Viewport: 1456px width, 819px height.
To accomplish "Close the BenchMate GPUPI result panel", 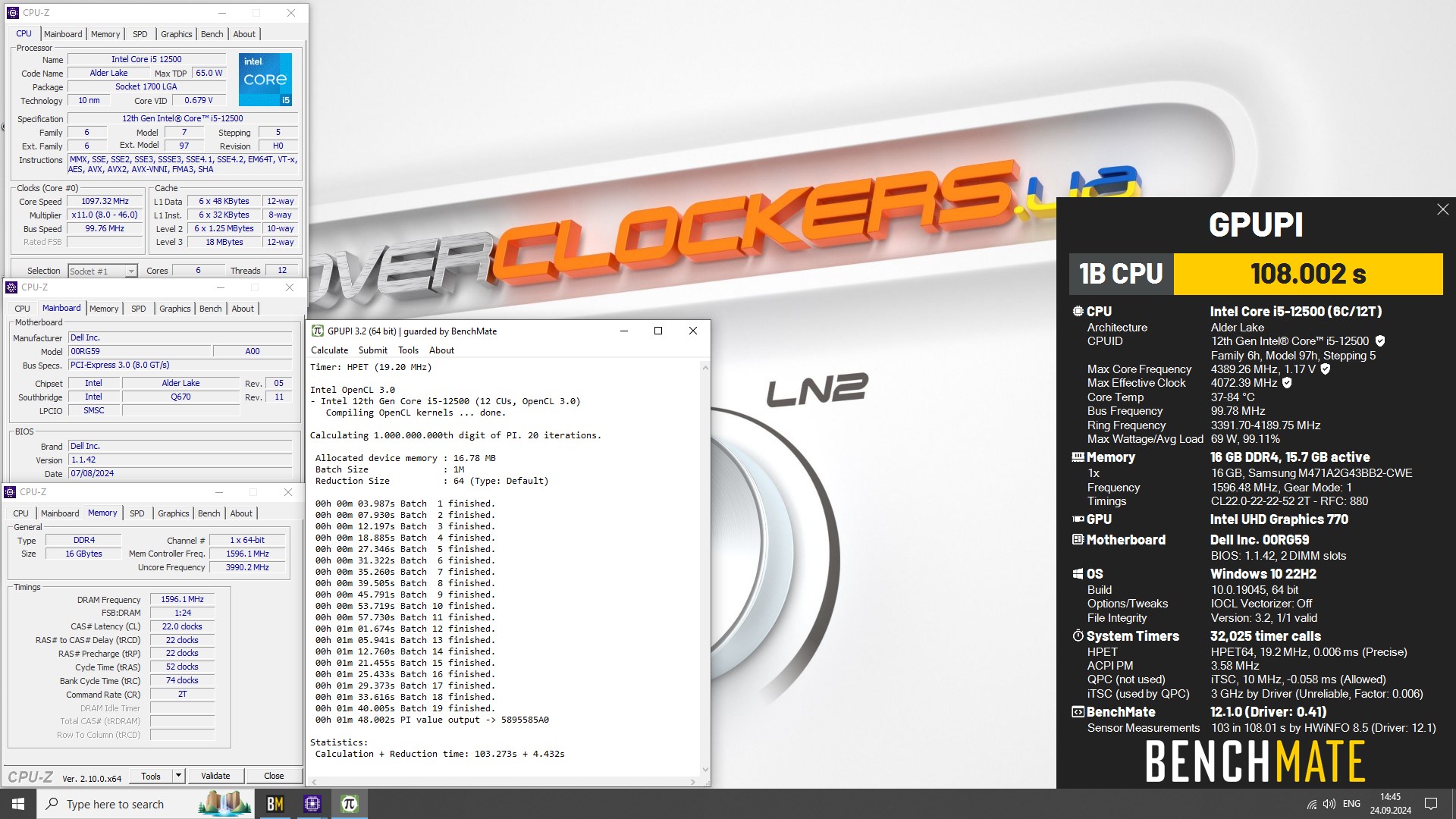I will (x=1442, y=209).
